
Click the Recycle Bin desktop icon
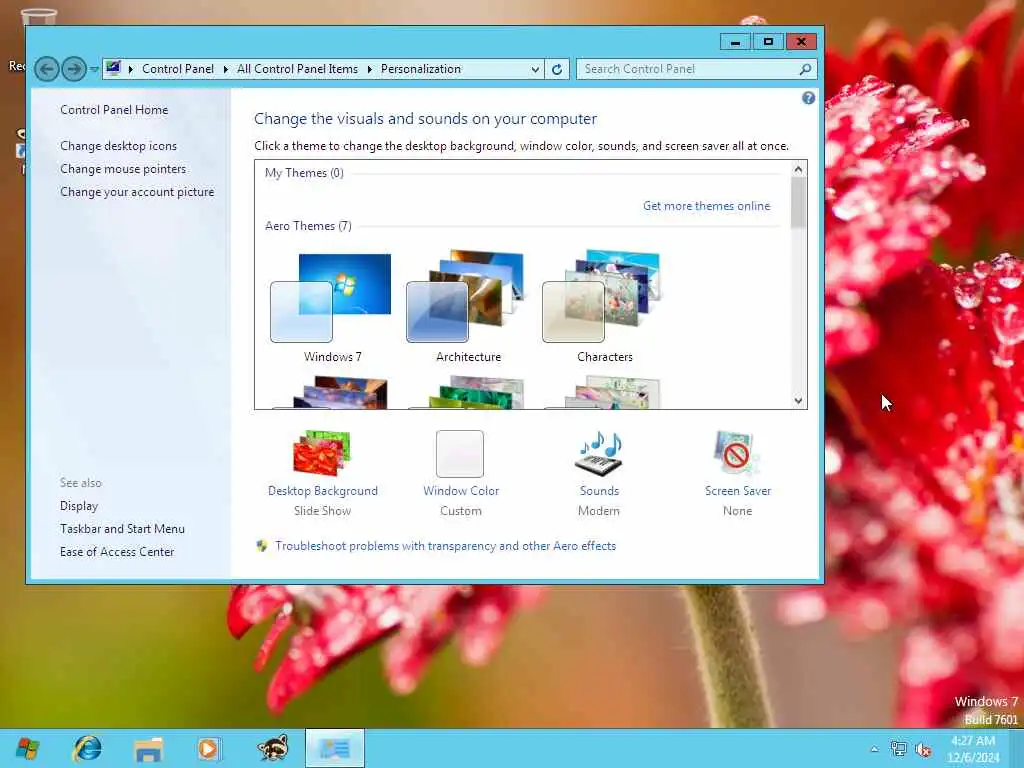(x=38, y=17)
